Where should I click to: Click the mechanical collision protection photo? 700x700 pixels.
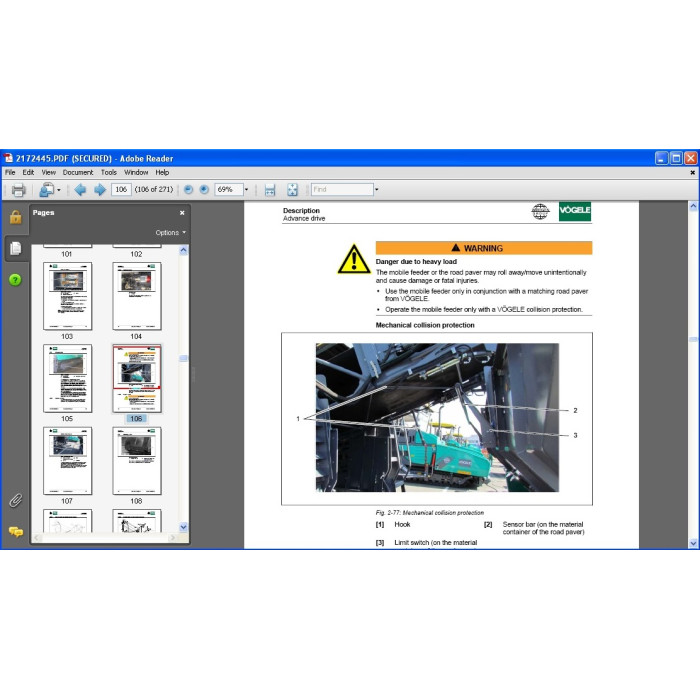[x=437, y=417]
